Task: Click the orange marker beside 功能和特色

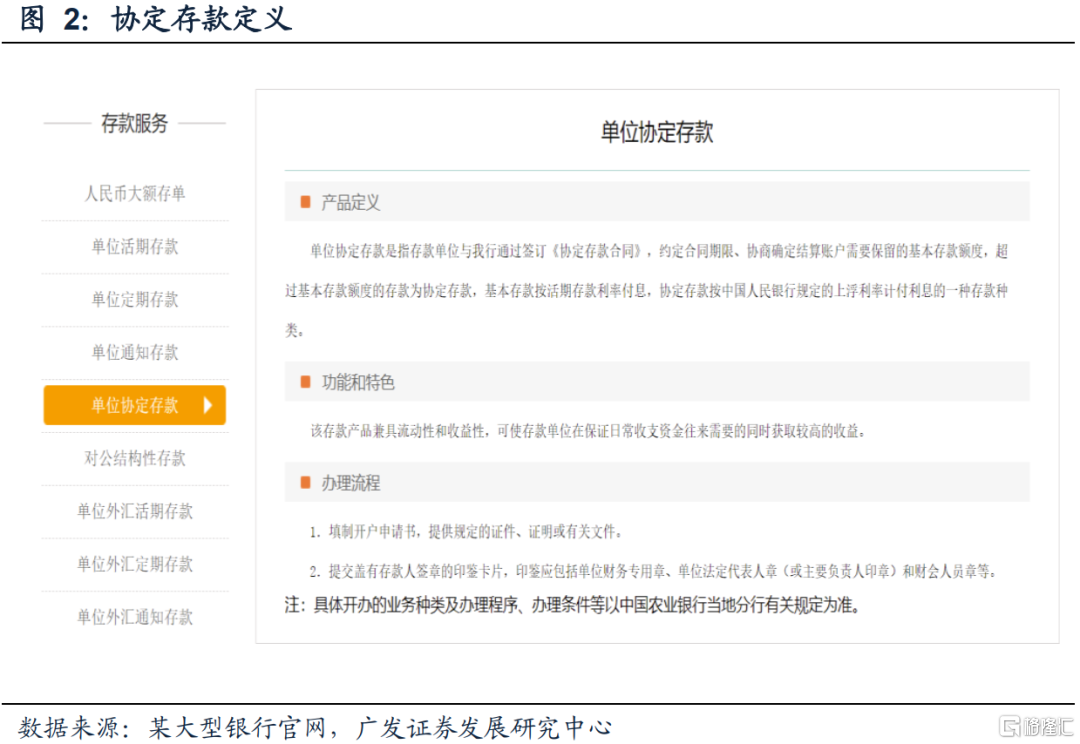Action: point(306,383)
